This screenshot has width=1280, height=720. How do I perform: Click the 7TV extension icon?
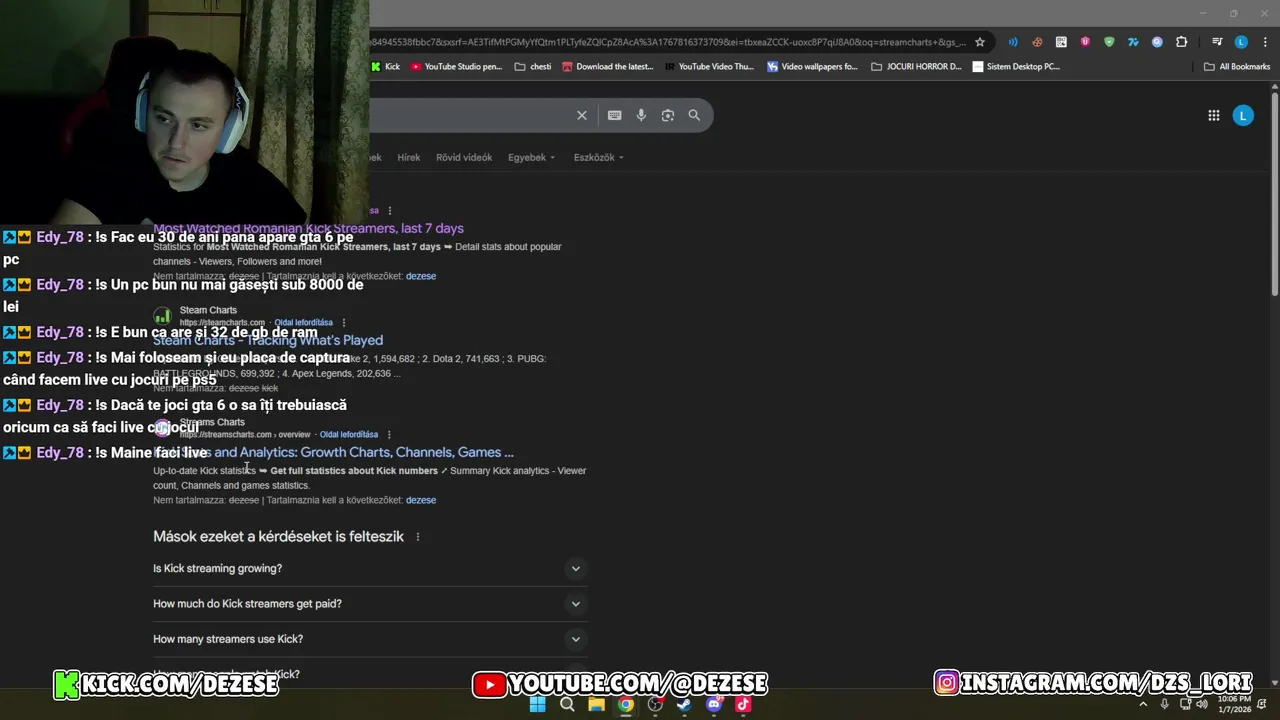tap(1133, 42)
